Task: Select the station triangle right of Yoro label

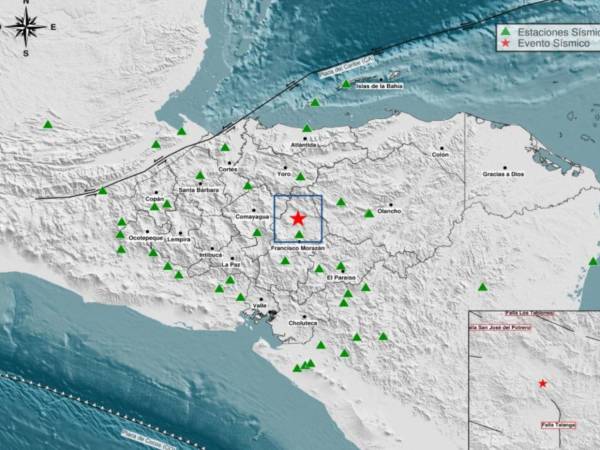Action: [x=300, y=176]
